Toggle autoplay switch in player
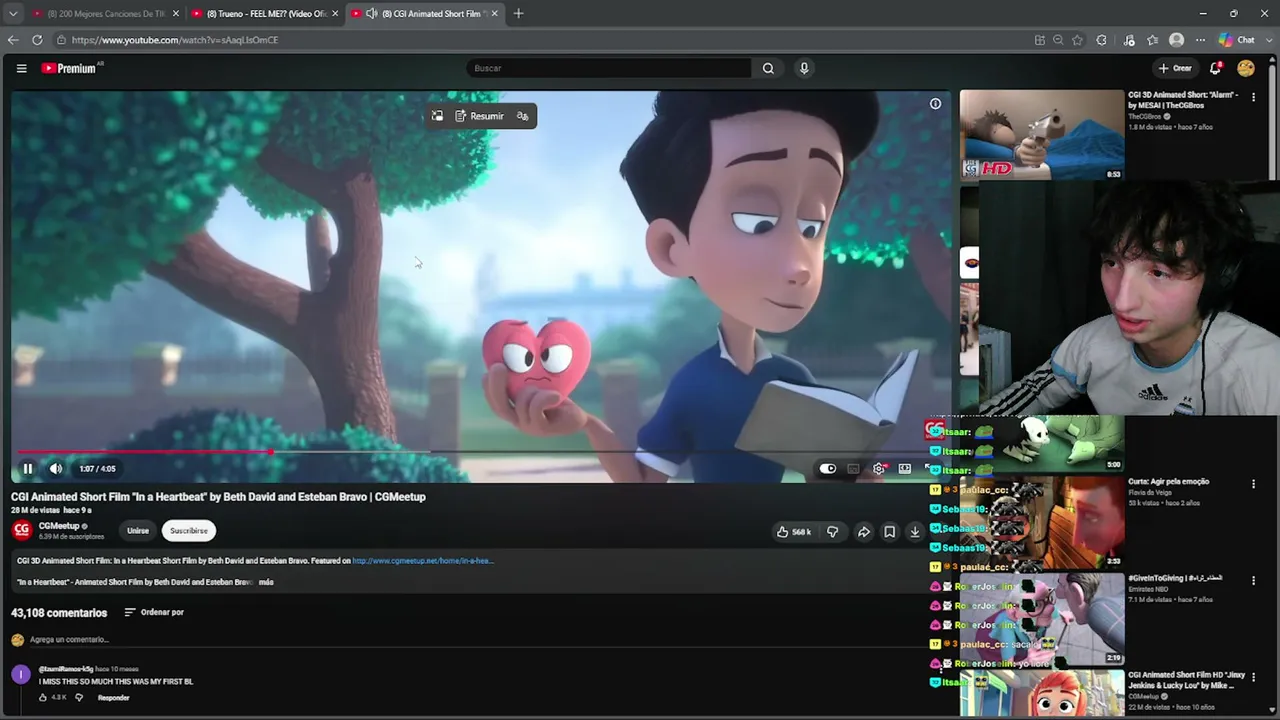The image size is (1280, 720). pyautogui.click(x=828, y=469)
